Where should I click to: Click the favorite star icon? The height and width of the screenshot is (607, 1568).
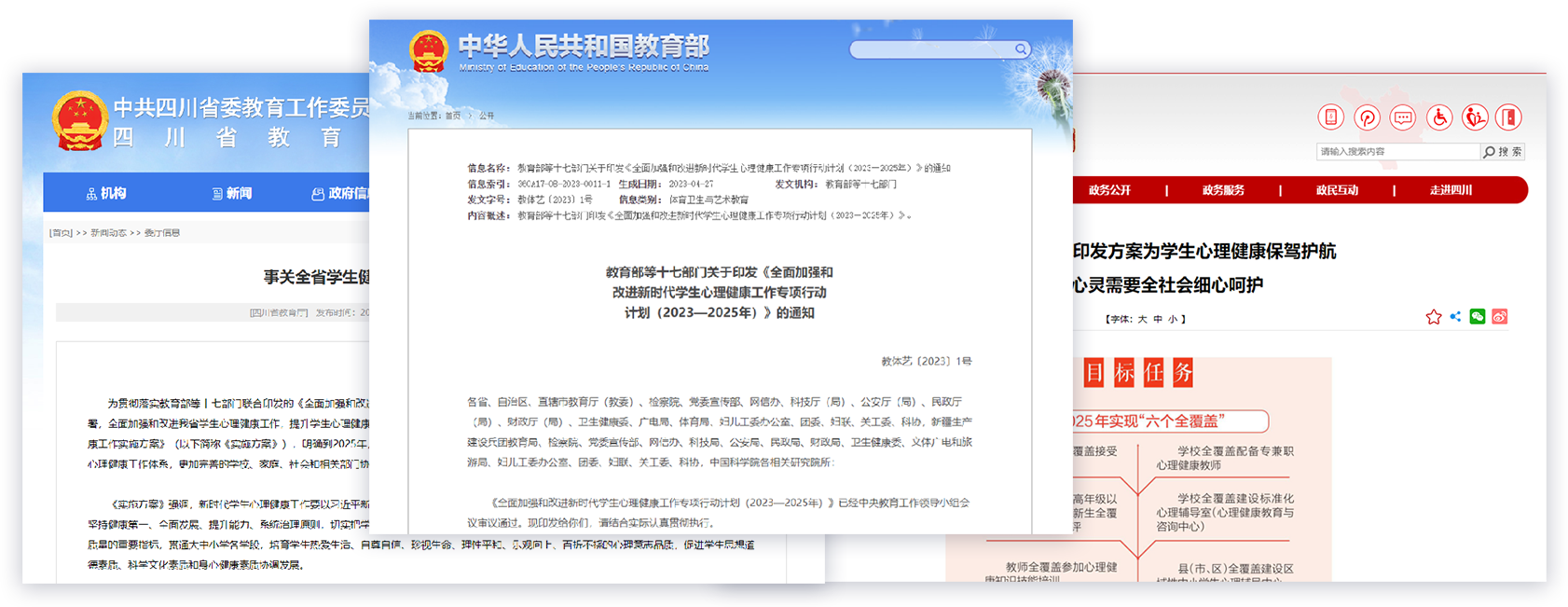(x=1433, y=317)
